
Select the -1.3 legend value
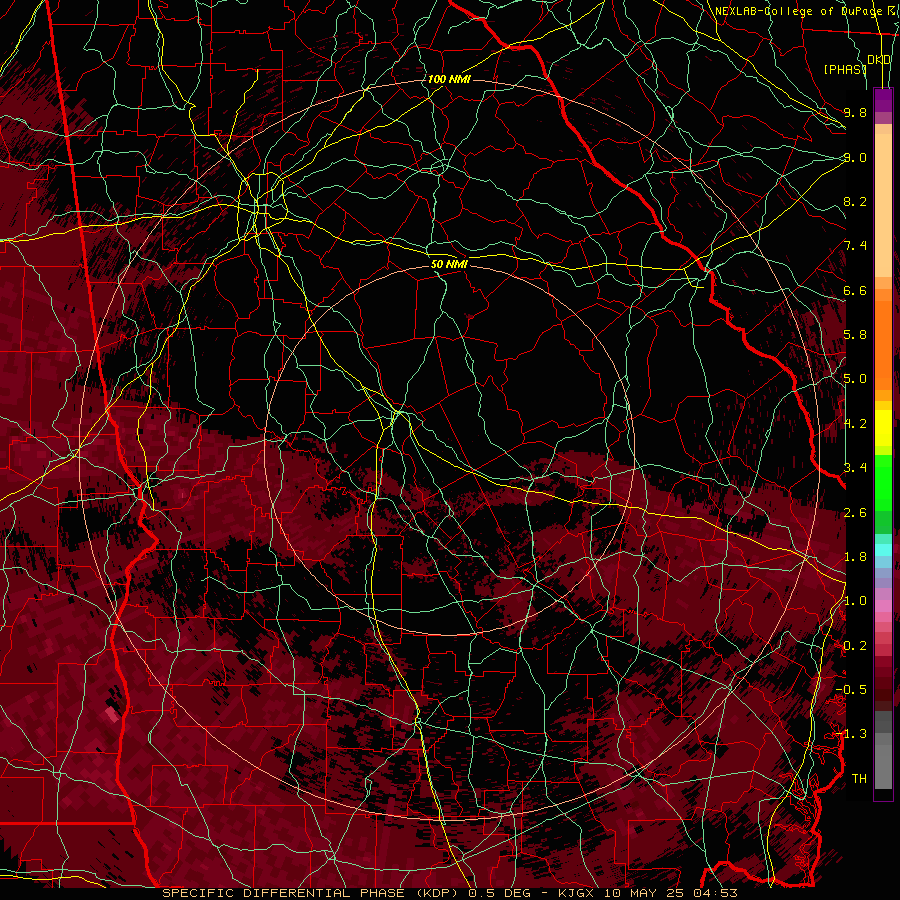851,734
